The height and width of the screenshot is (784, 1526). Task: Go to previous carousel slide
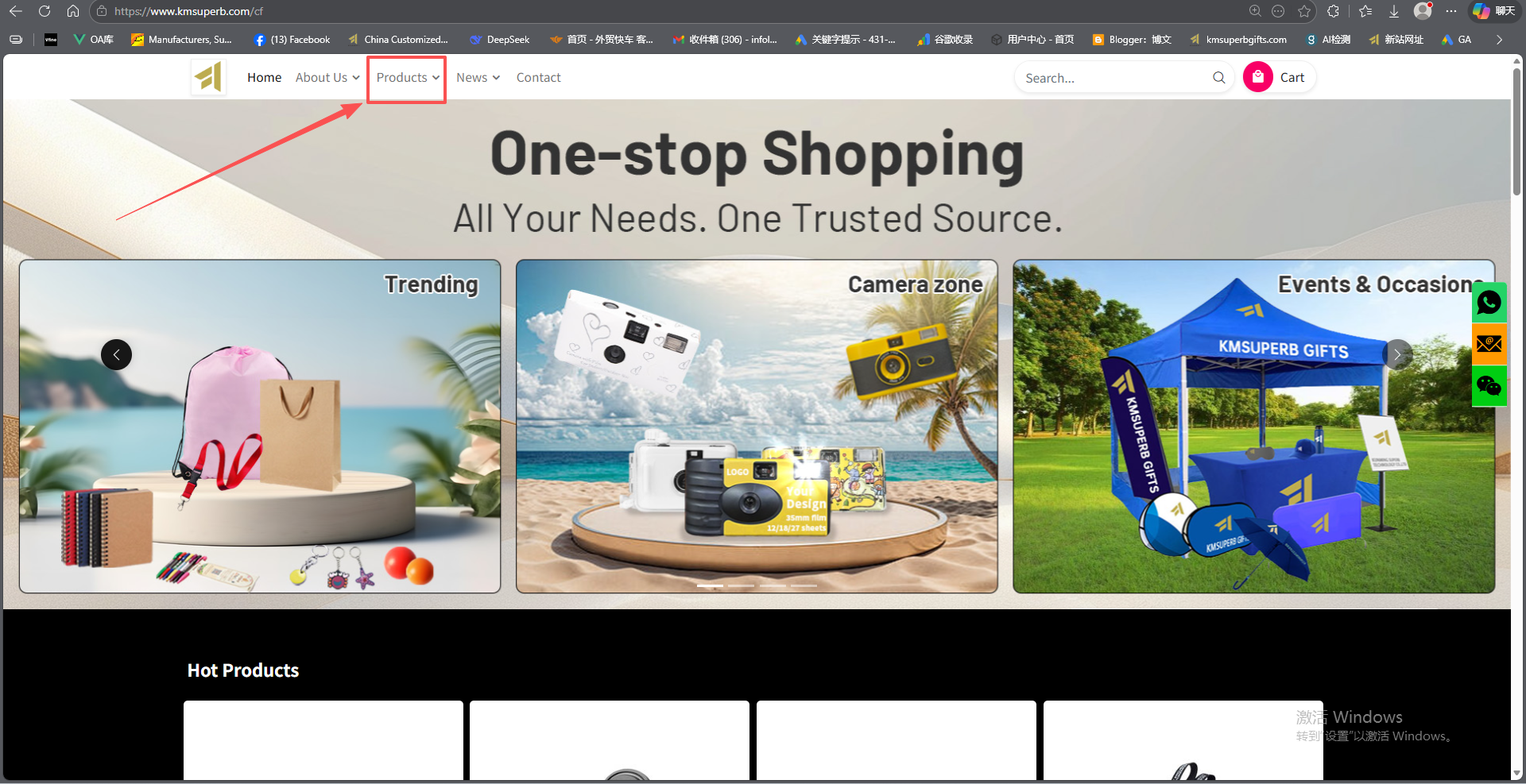click(116, 354)
